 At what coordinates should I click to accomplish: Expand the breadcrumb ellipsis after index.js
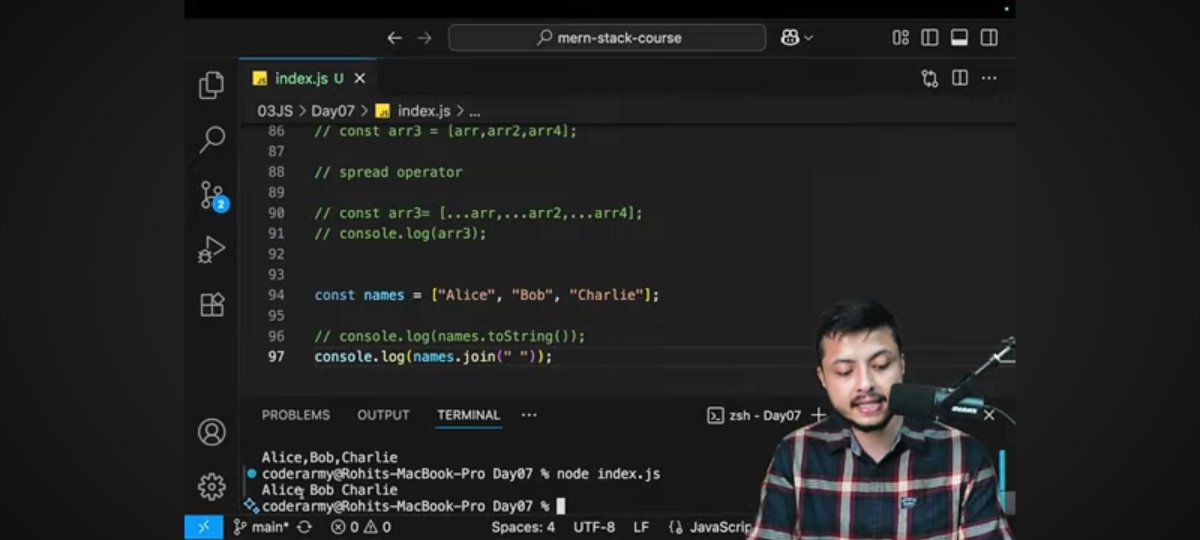[x=474, y=111]
